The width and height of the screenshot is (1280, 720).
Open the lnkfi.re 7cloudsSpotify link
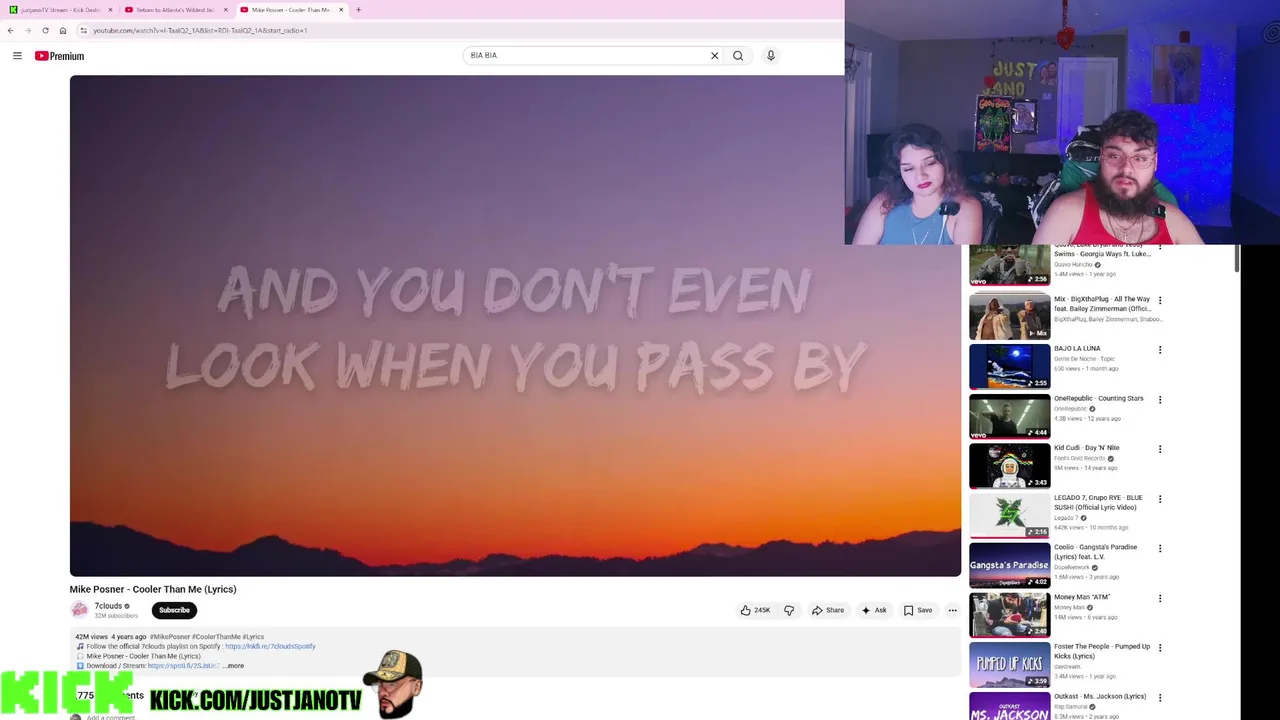click(270, 646)
